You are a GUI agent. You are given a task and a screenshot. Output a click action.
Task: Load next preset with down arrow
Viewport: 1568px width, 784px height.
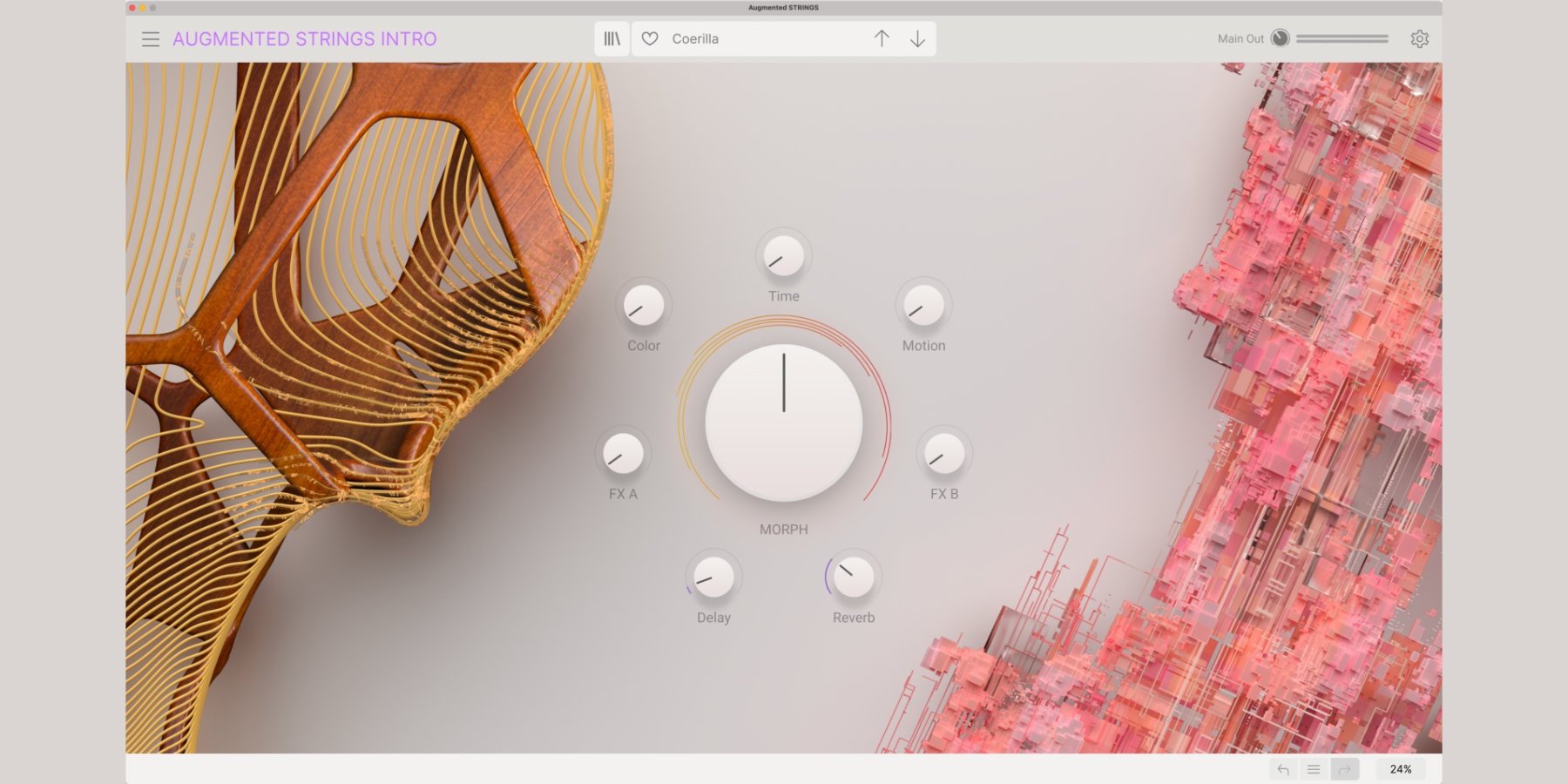tap(917, 38)
